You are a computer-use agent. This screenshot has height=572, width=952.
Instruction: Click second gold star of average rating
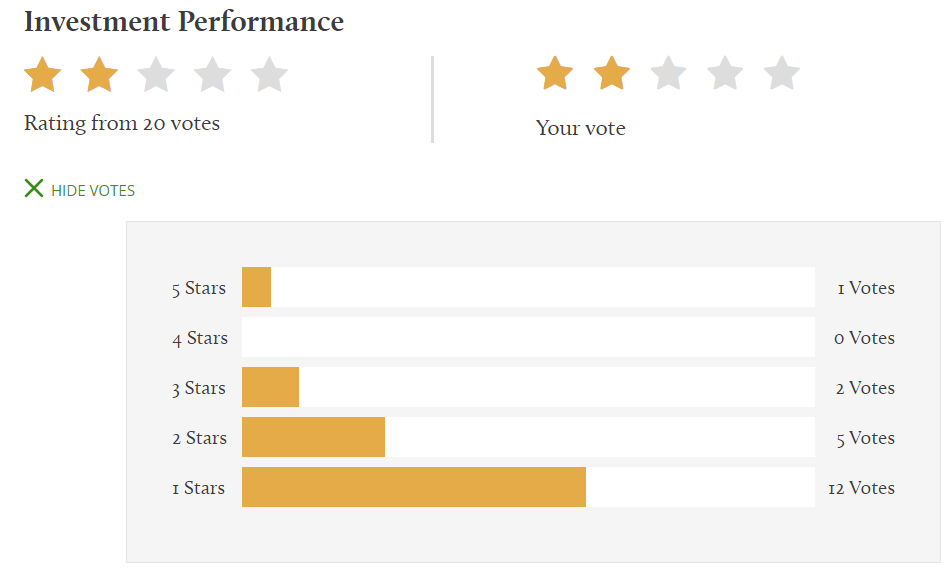tap(99, 75)
